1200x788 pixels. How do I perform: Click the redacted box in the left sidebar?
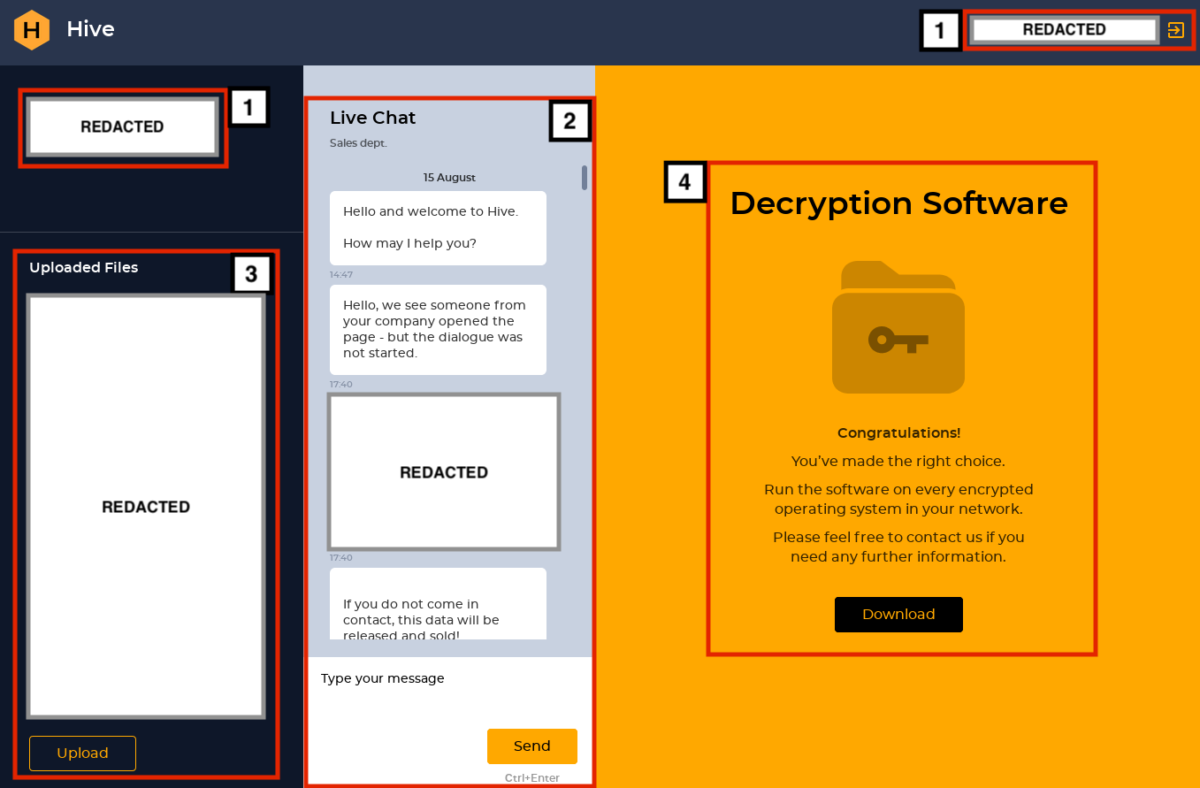tap(122, 126)
